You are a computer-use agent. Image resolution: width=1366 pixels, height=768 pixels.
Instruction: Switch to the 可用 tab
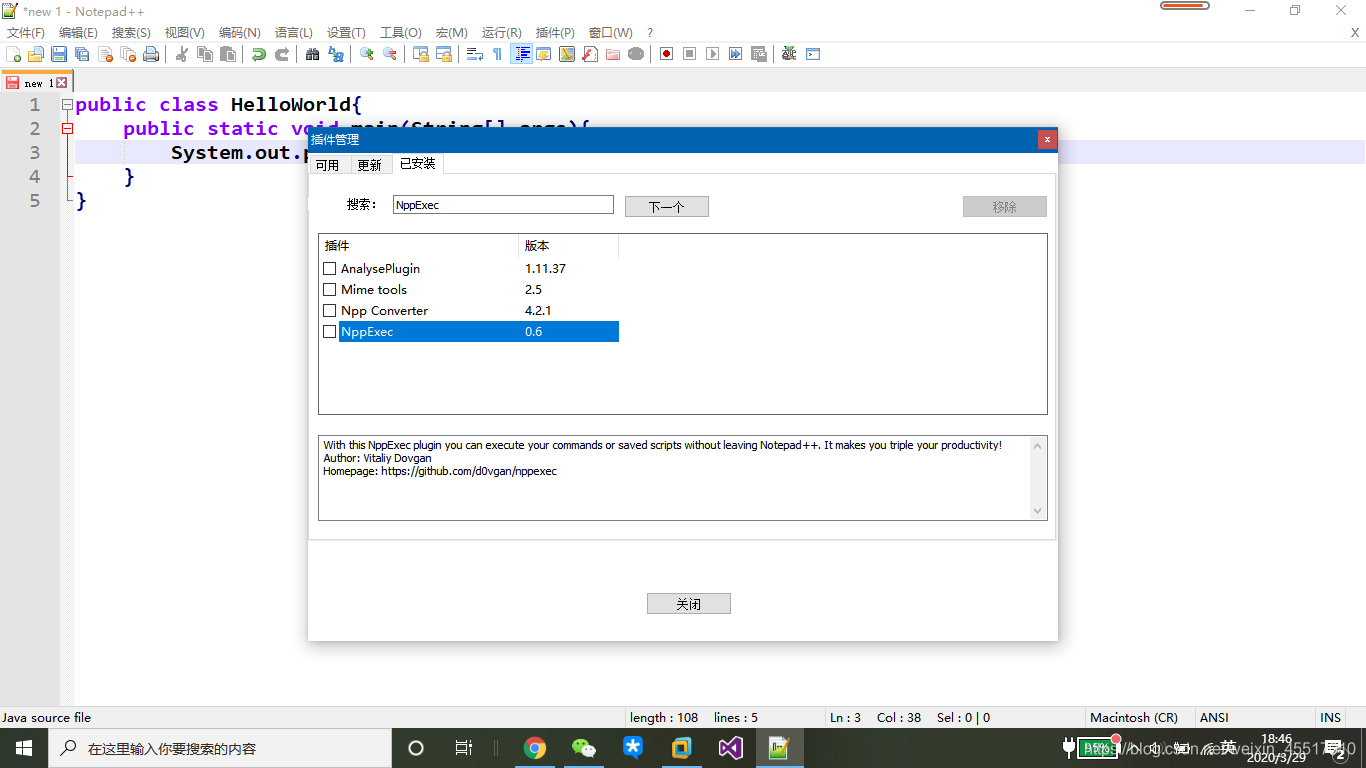point(328,165)
